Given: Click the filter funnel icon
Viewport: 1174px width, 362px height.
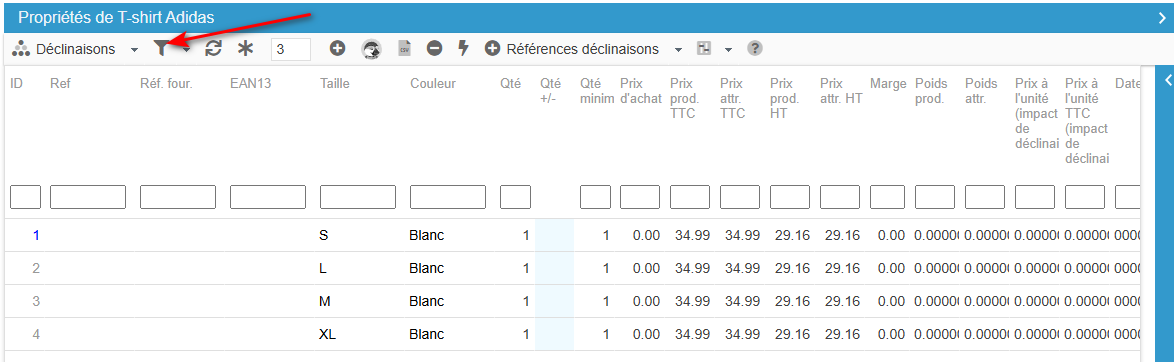Looking at the screenshot, I should [161, 49].
